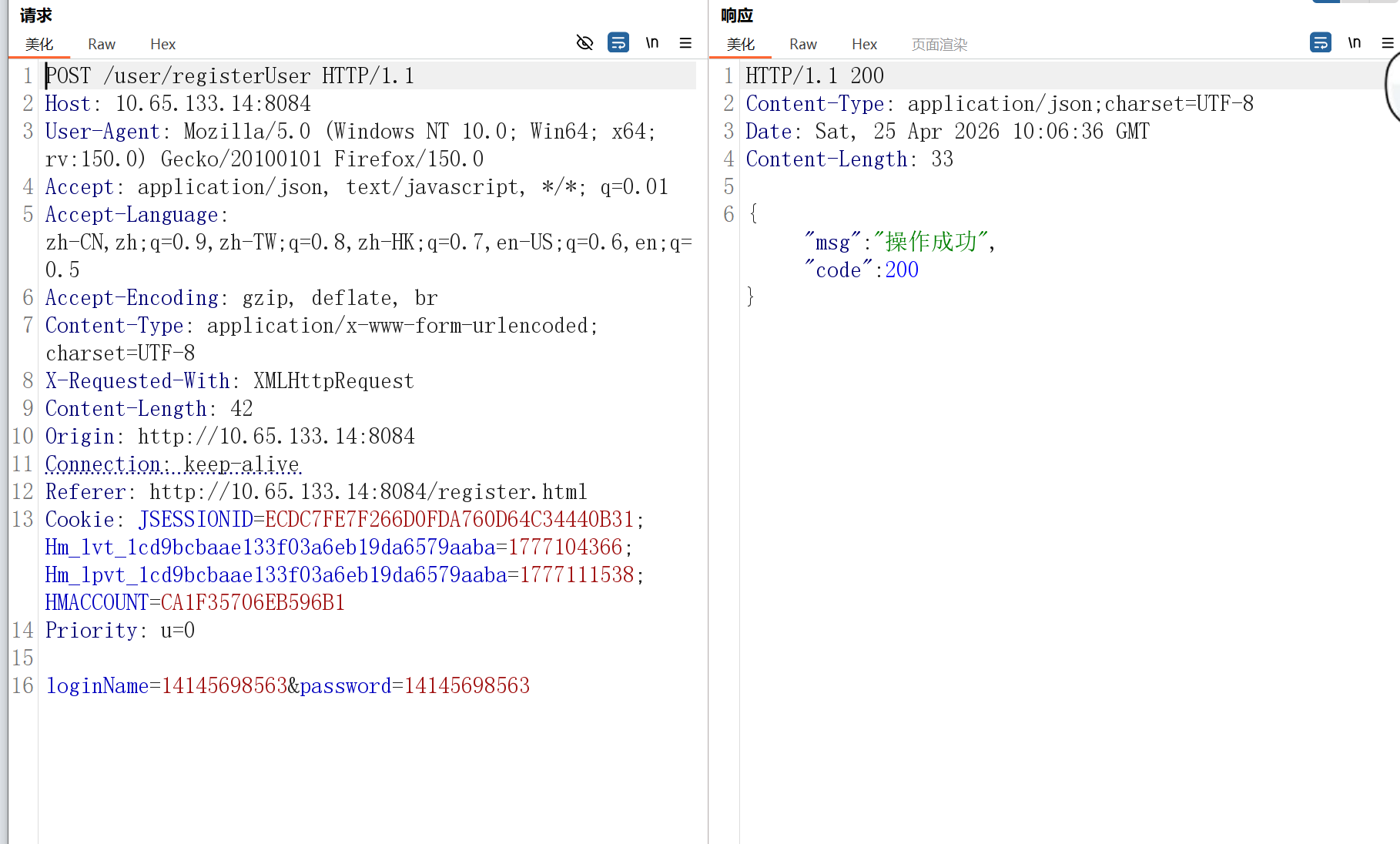1400x844 pixels.
Task: Click the "msg" value 操作成功 in response
Action: [931, 242]
